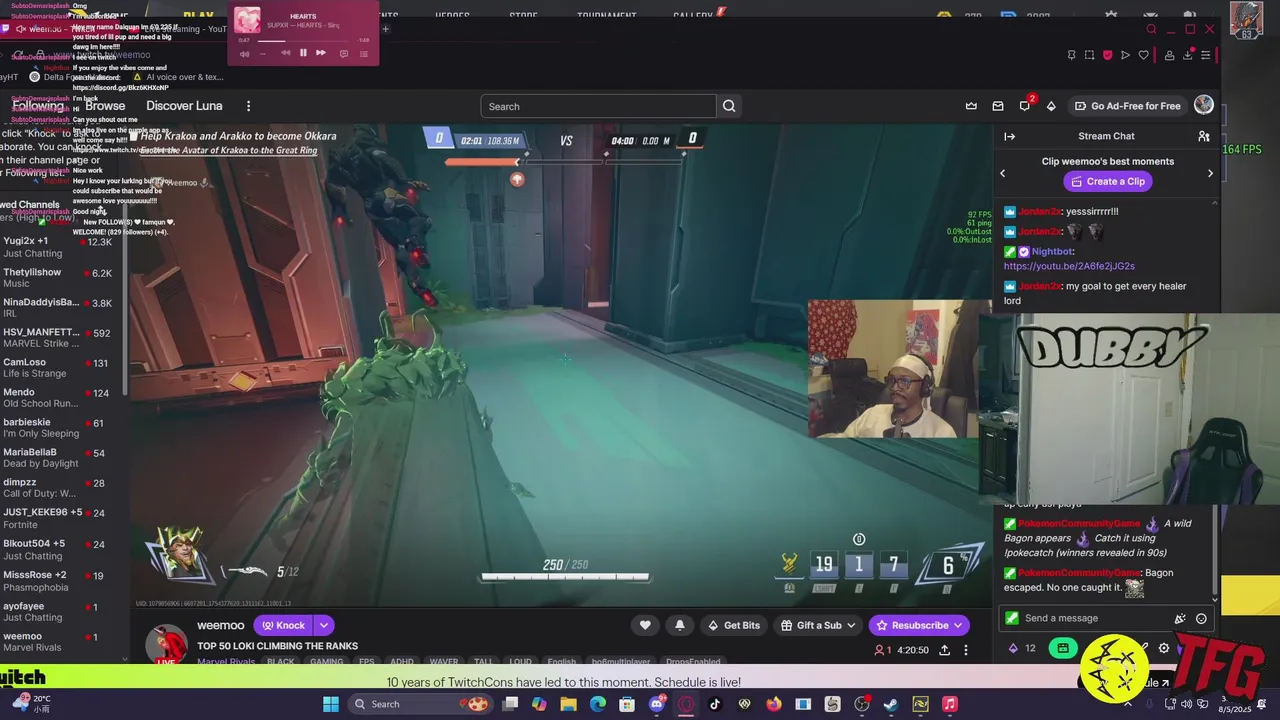Image resolution: width=1280 pixels, height=720 pixels.
Task: Expand Resubscribe options dropdown
Action: pyautogui.click(x=958, y=625)
